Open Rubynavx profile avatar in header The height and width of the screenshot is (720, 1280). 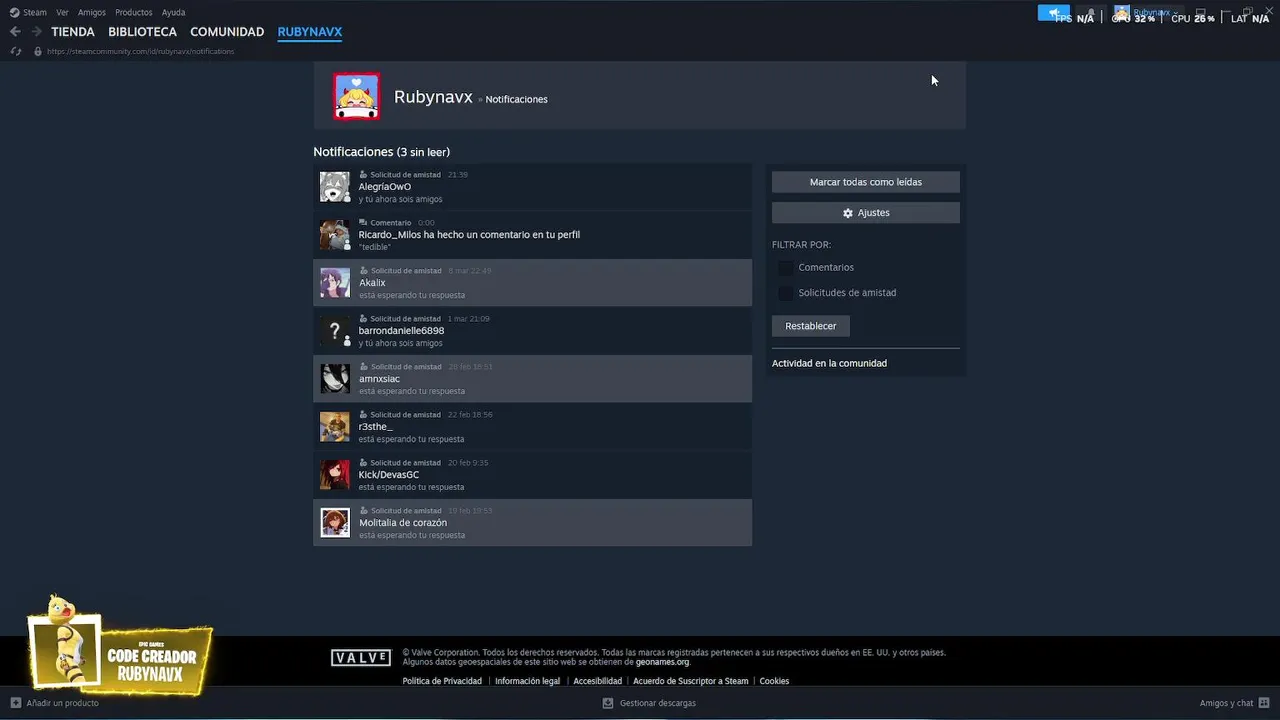tap(1122, 13)
